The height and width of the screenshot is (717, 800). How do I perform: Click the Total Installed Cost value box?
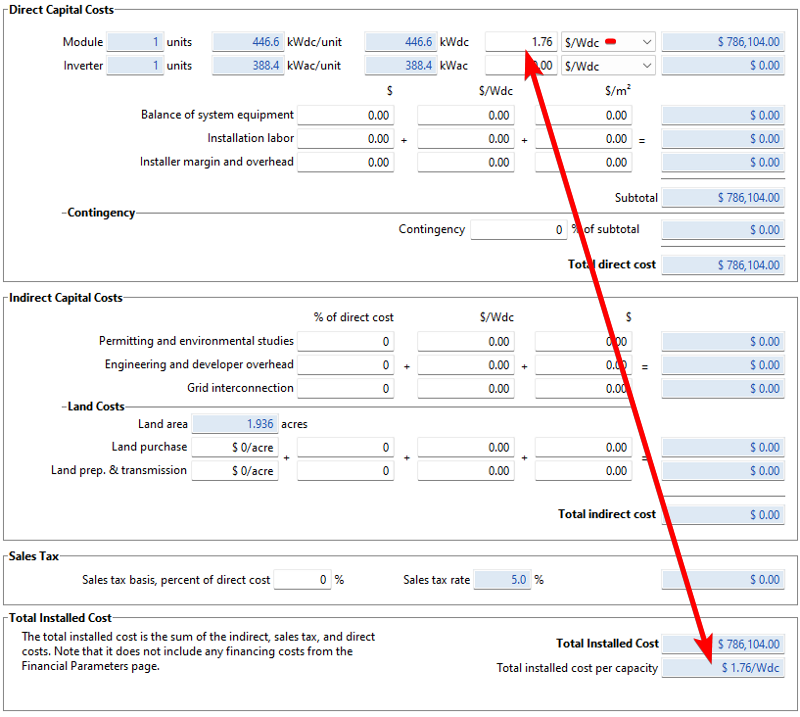point(722,644)
